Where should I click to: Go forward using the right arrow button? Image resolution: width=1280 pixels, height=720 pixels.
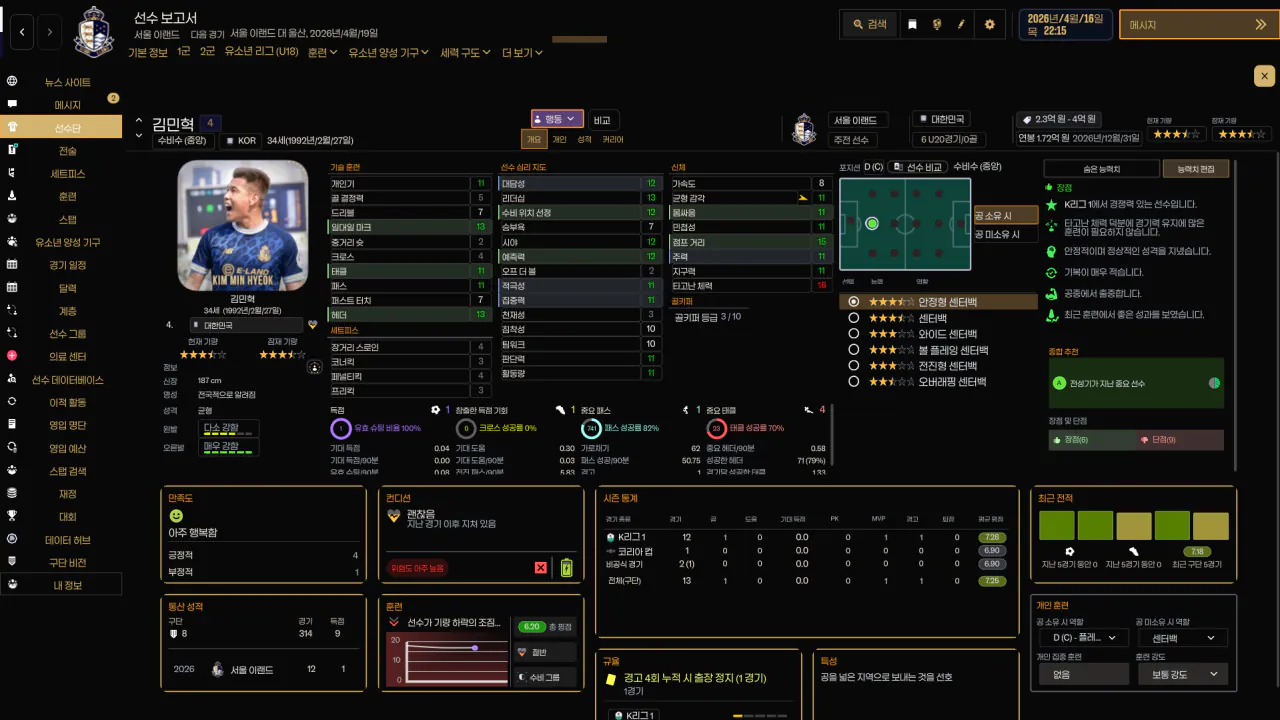[x=50, y=32]
